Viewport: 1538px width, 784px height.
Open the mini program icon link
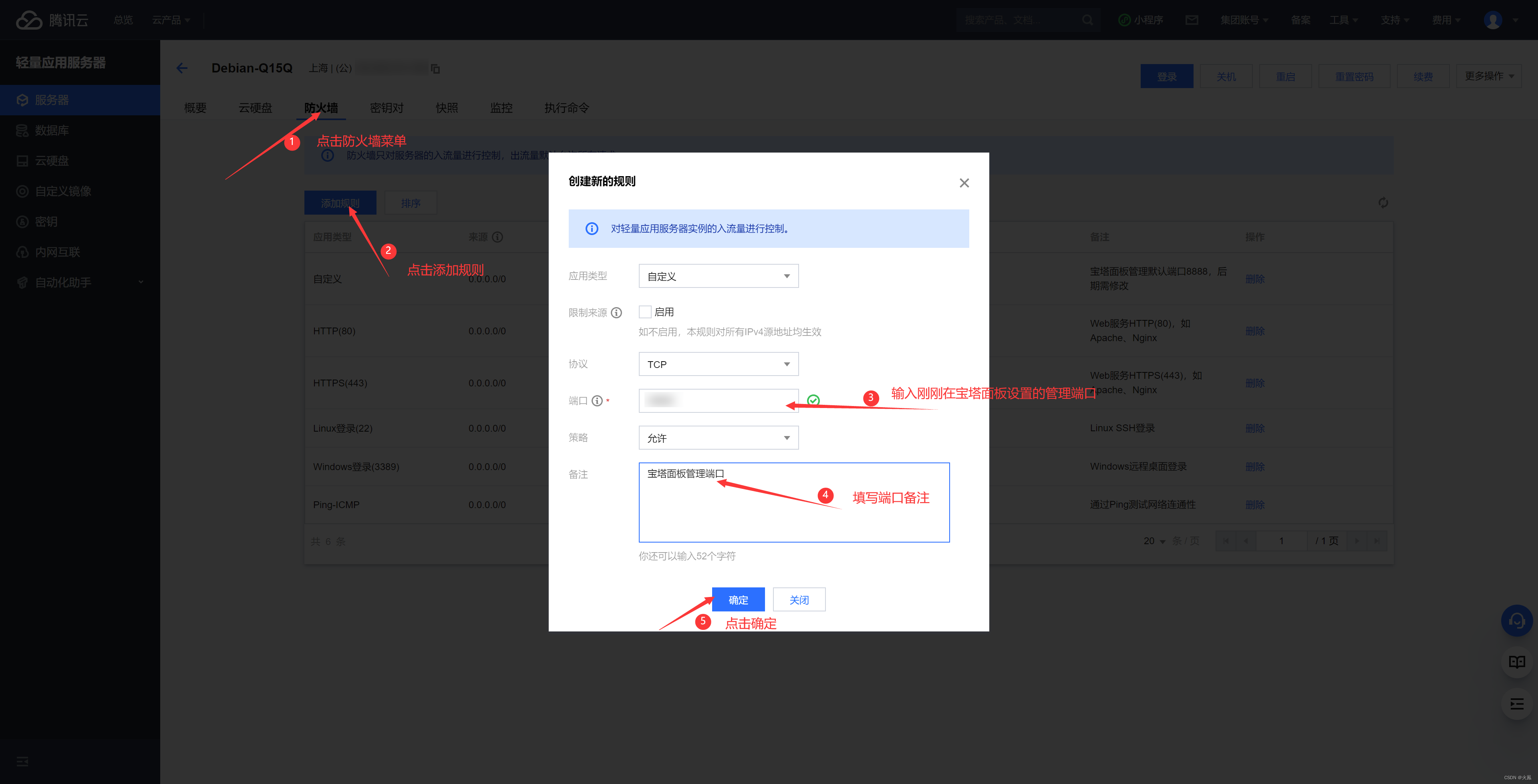tap(1140, 20)
